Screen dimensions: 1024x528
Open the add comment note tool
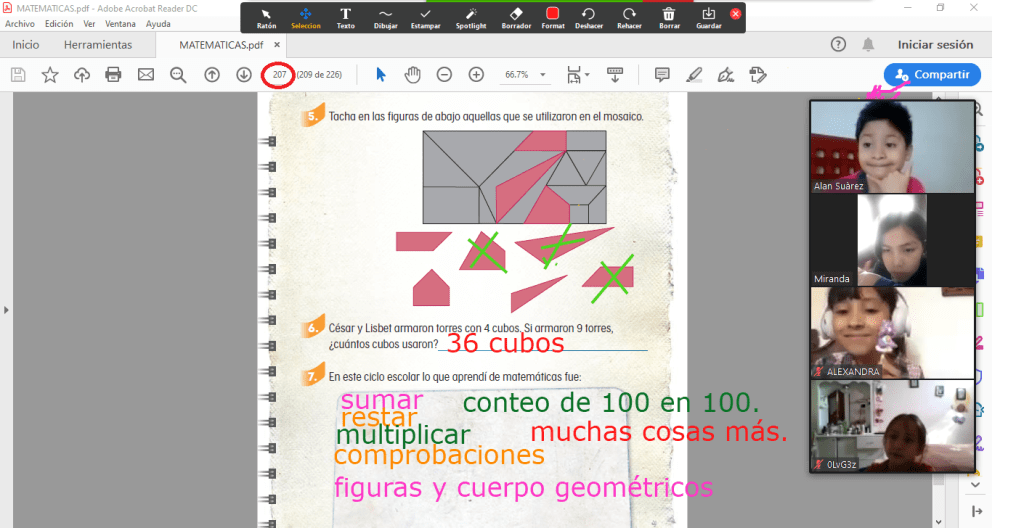coord(661,74)
